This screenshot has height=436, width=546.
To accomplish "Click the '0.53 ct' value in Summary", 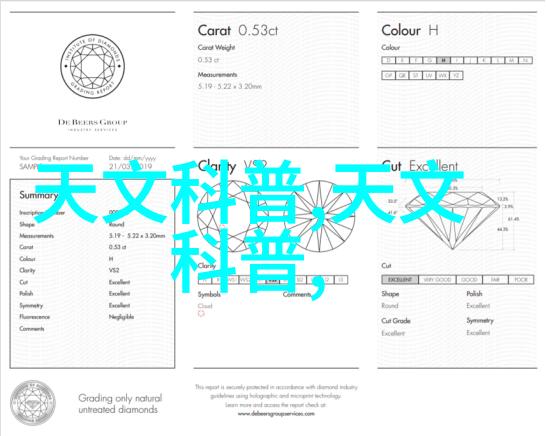I will tap(117, 247).
